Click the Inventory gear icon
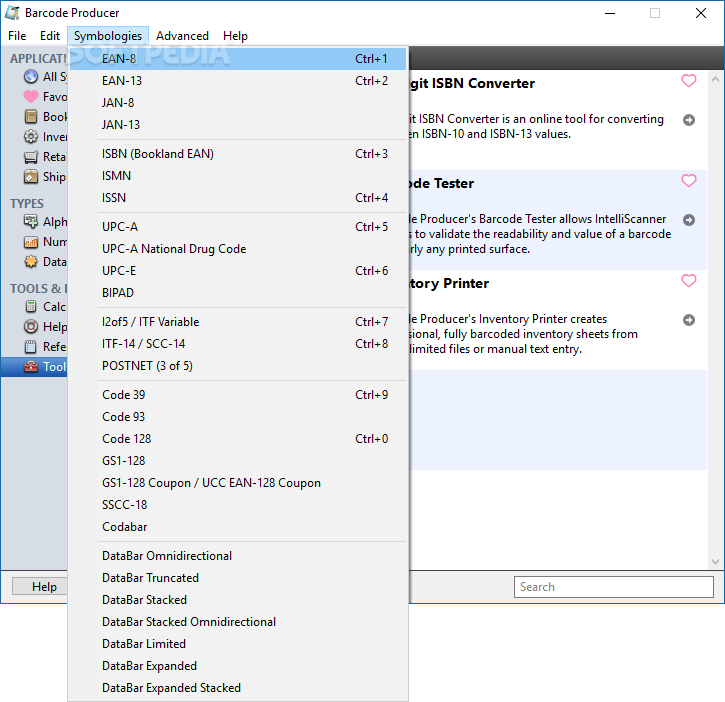The width and height of the screenshot is (725, 702). tap(31, 136)
